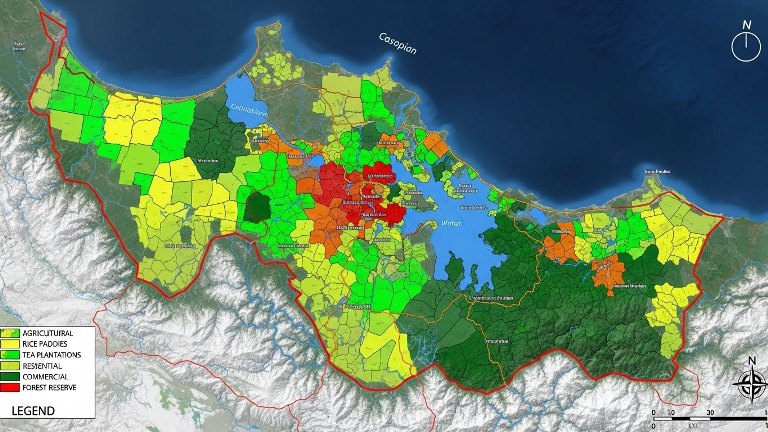The width and height of the screenshot is (768, 432).
Task: Select the red Forest Reserve swatch
Action: pyautogui.click(x=11, y=389)
